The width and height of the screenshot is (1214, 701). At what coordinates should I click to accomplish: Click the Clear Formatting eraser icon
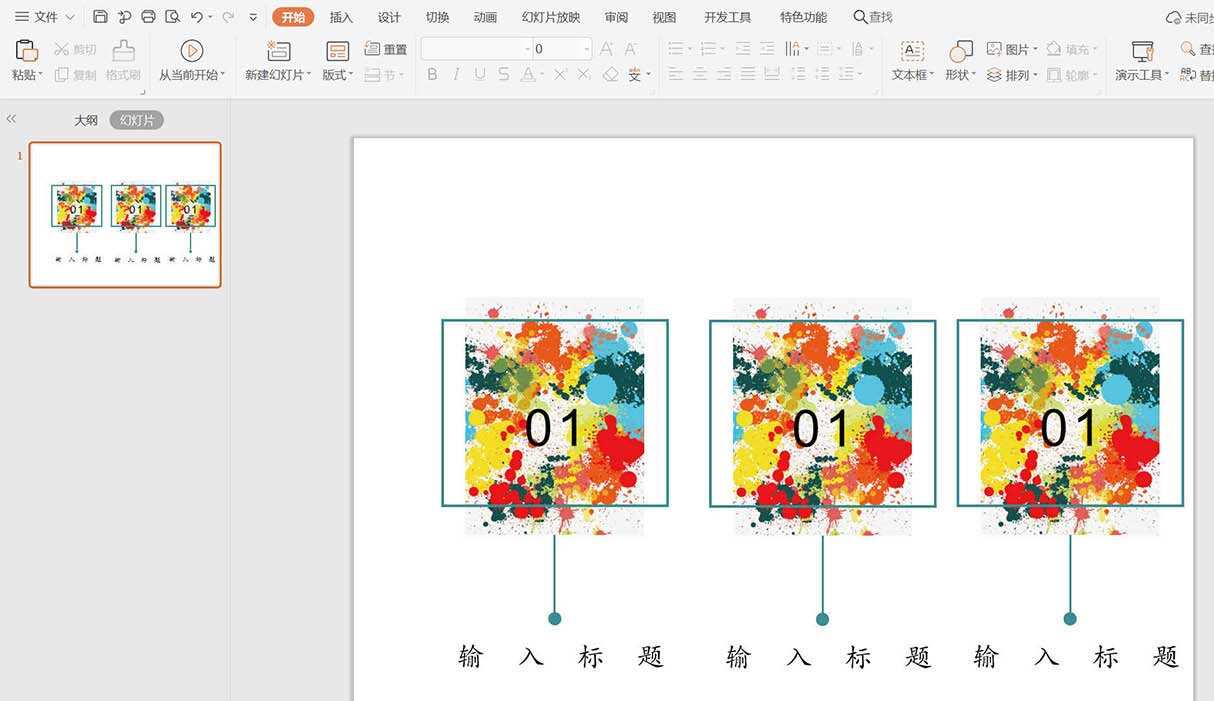click(610, 75)
